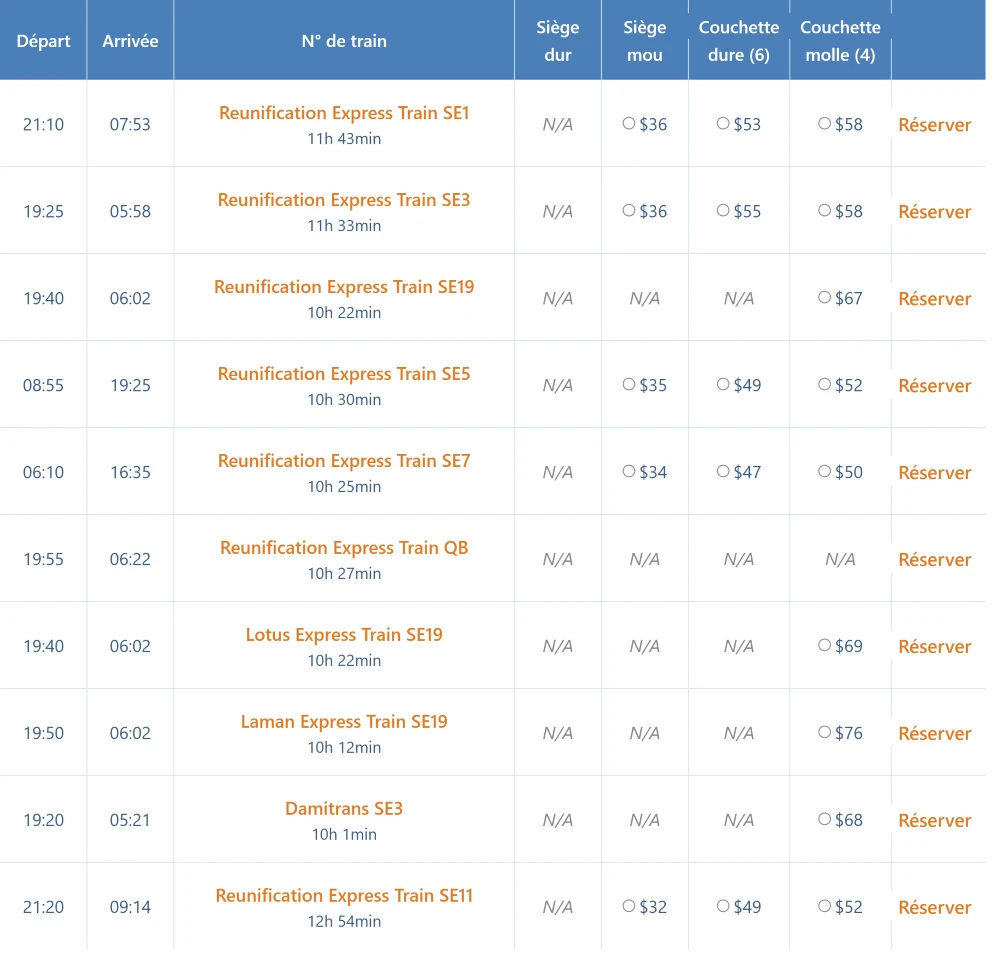Open Reunification Express Train SE7 link
Viewport: 1000px width, 971px height.
pyautogui.click(x=344, y=460)
